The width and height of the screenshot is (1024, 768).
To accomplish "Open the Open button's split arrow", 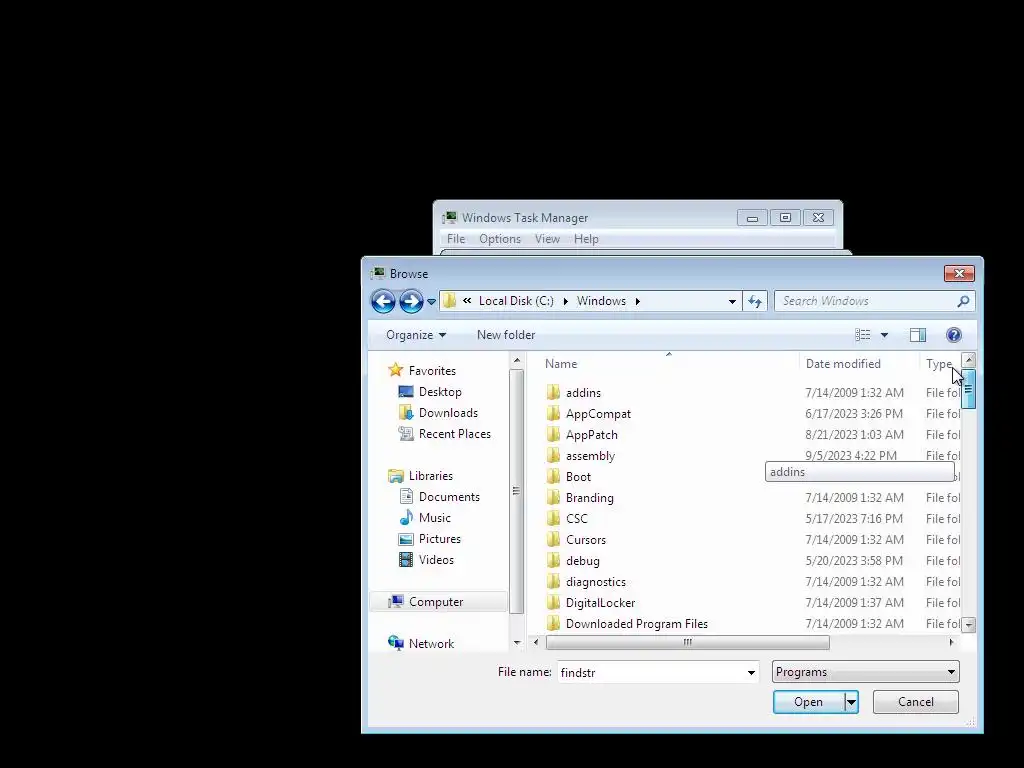I will click(851, 702).
